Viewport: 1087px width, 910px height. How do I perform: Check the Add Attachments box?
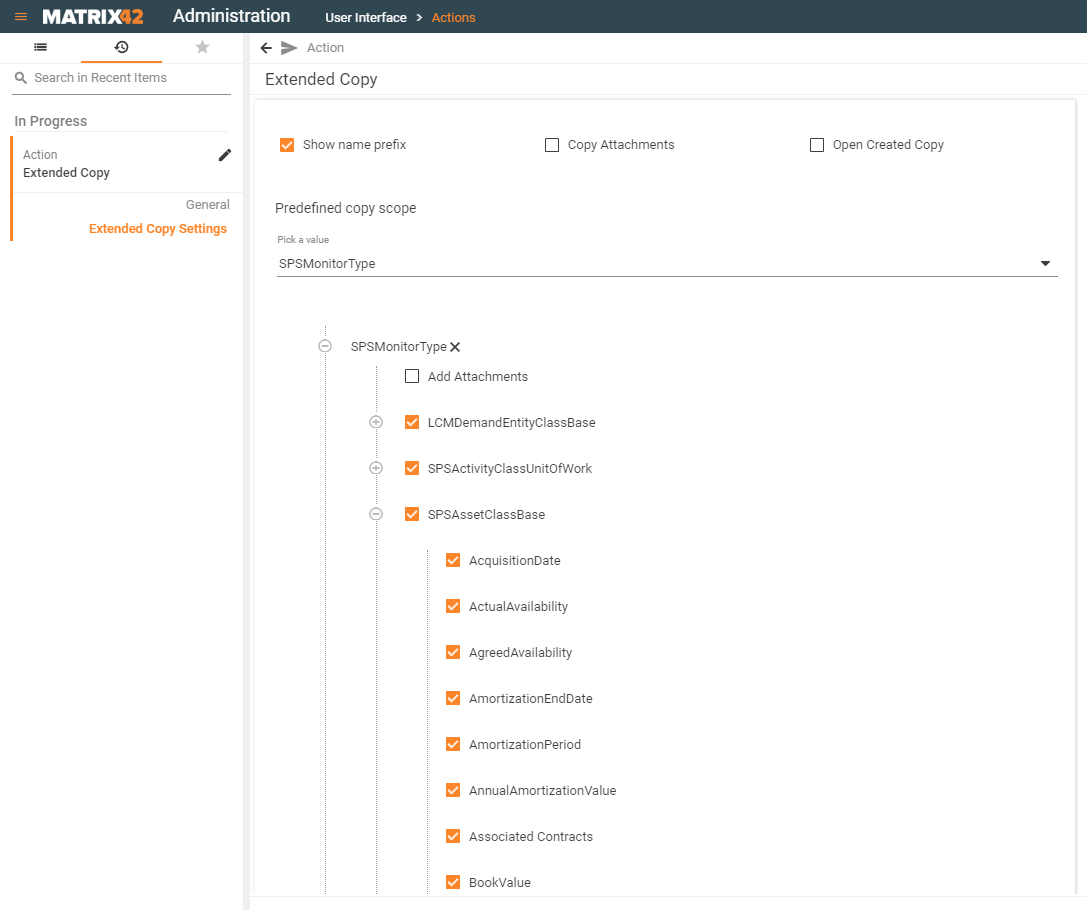point(412,376)
